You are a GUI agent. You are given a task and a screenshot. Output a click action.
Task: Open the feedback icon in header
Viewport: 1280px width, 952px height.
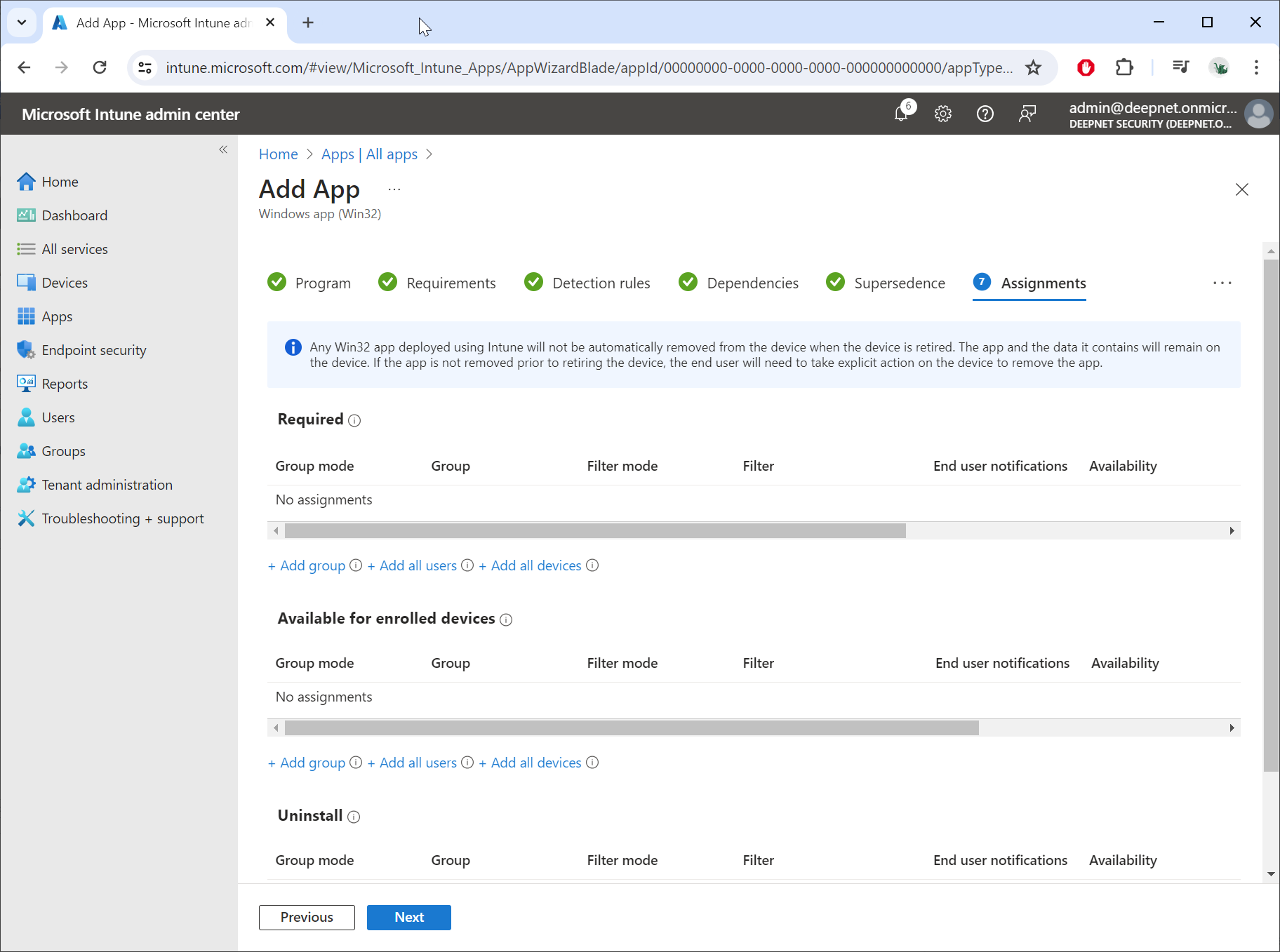pos(1027,114)
